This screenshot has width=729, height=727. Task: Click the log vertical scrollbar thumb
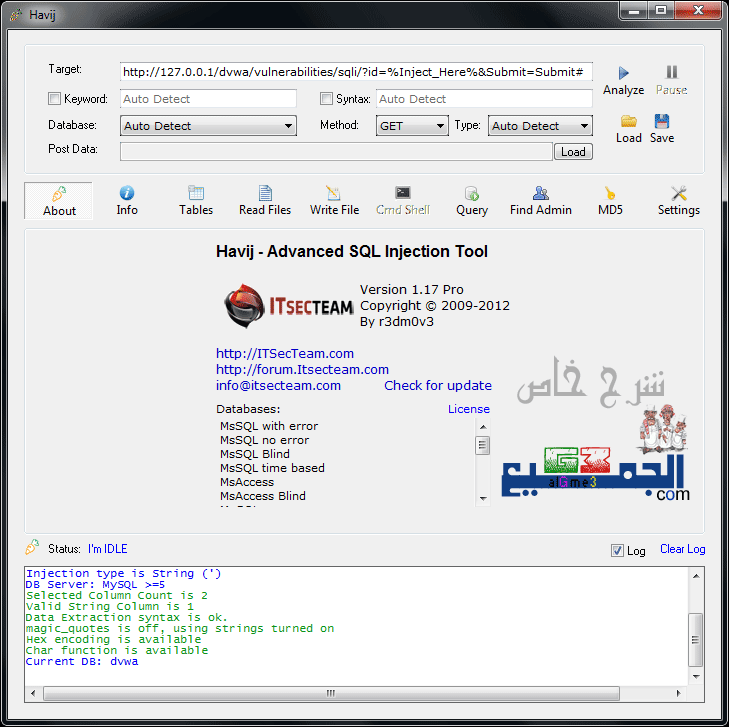[x=696, y=640]
